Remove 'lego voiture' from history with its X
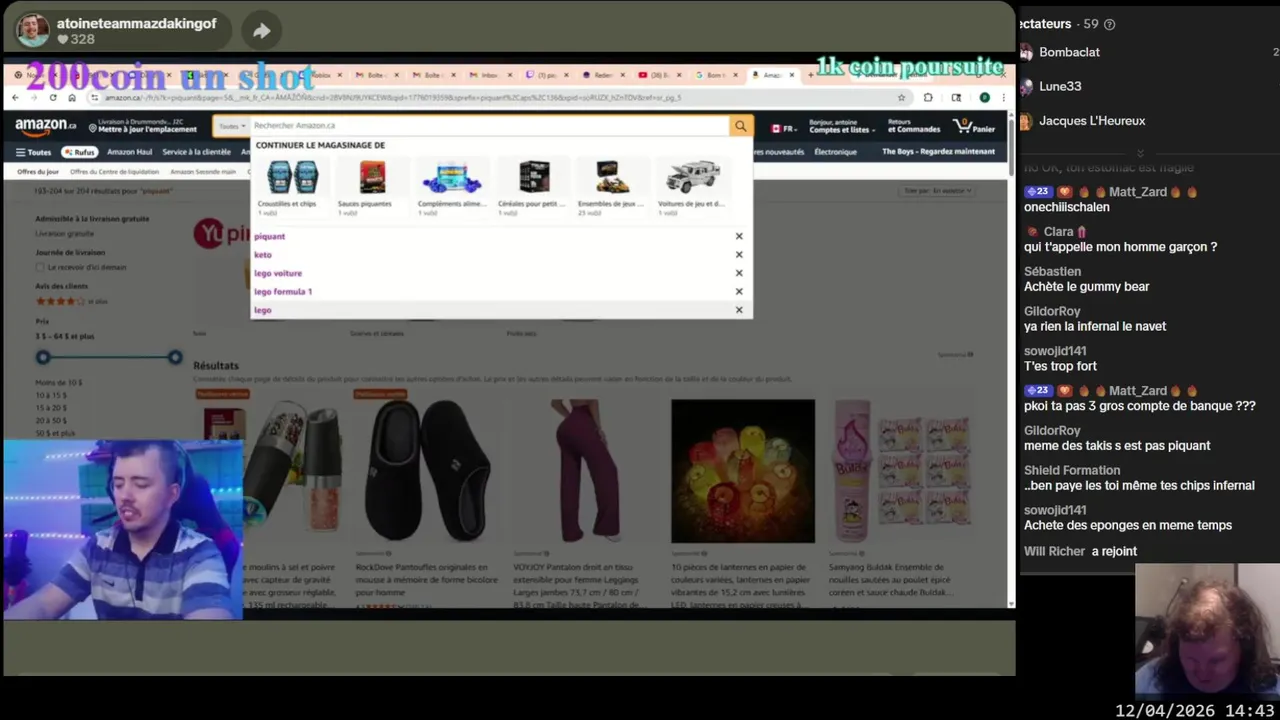 (x=739, y=273)
